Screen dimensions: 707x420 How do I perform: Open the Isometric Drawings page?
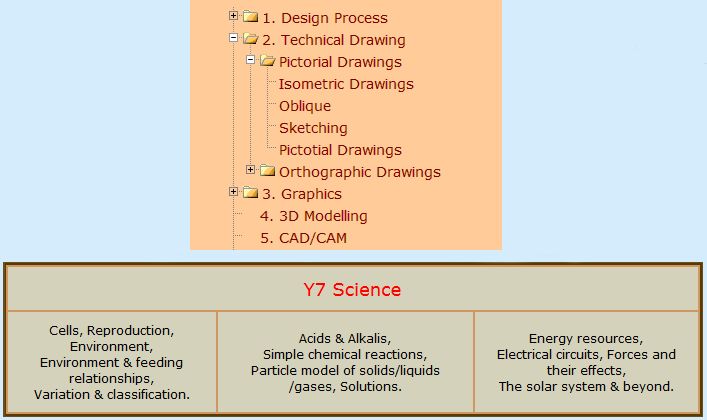pos(346,84)
